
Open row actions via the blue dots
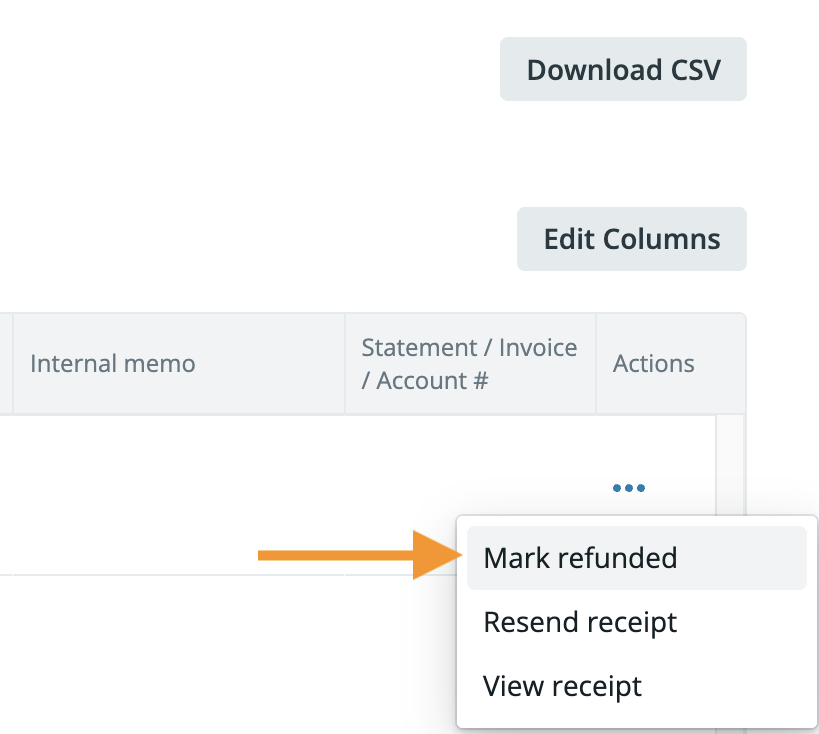[x=628, y=488]
